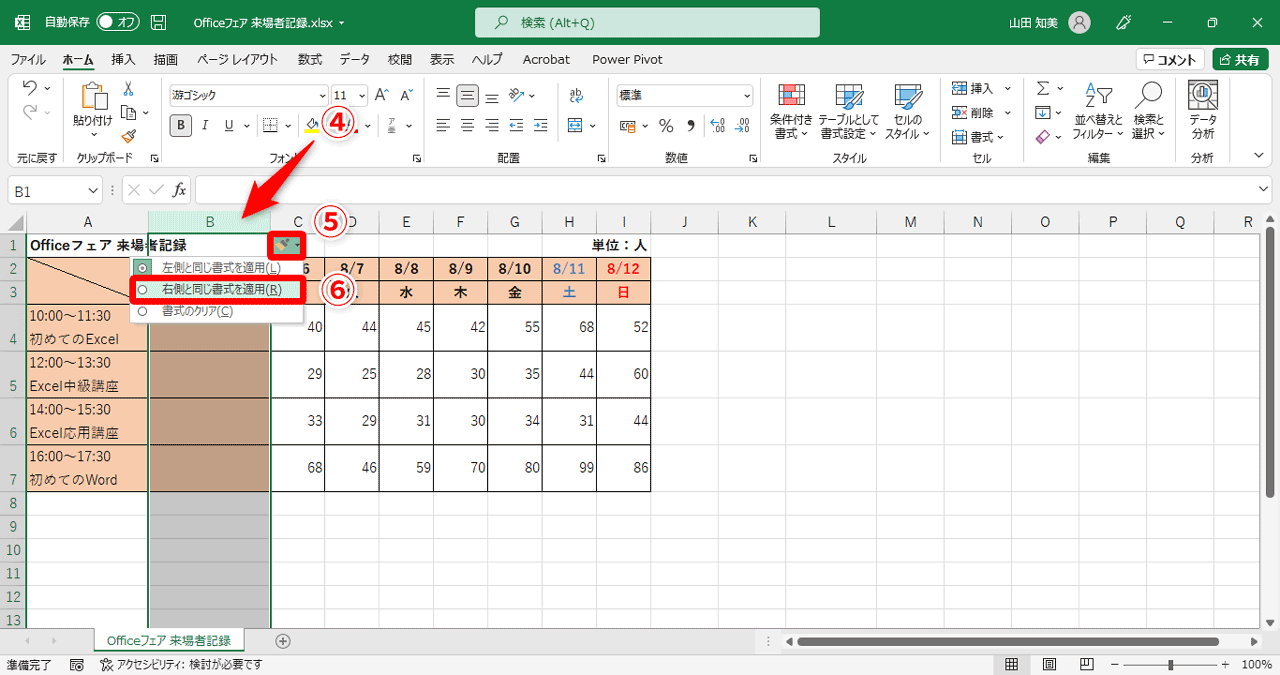Click the Increase Decimal icon
The image size is (1280, 675).
(718, 125)
